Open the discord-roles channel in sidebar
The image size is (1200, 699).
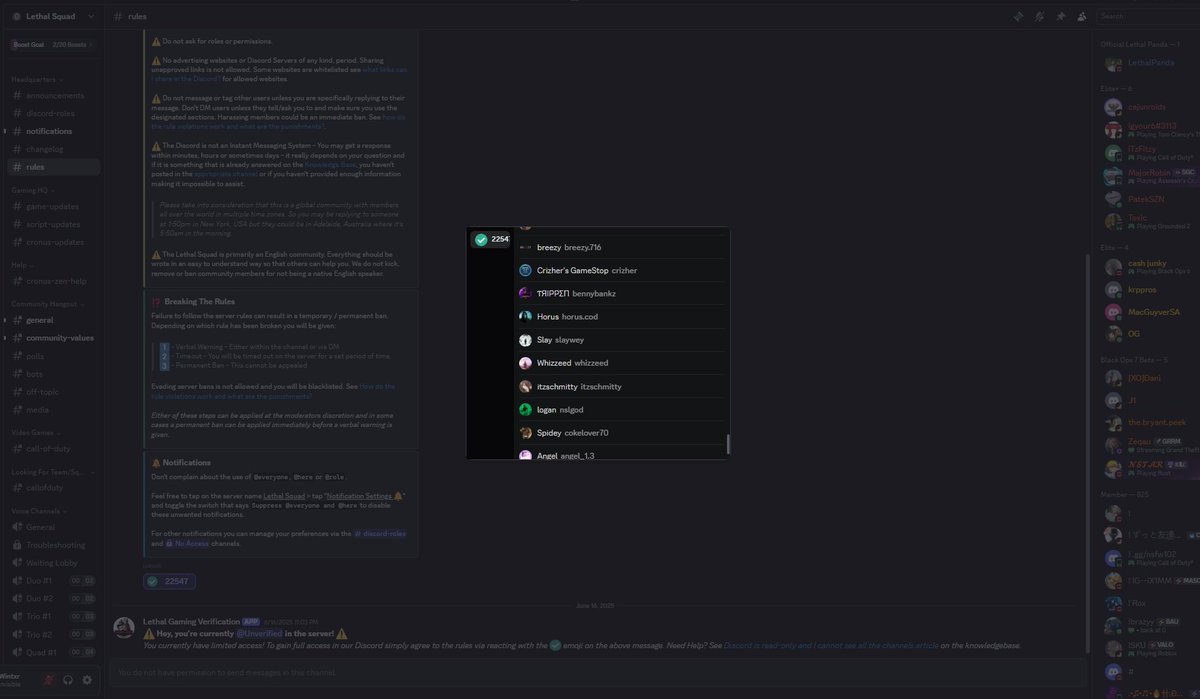[x=54, y=113]
